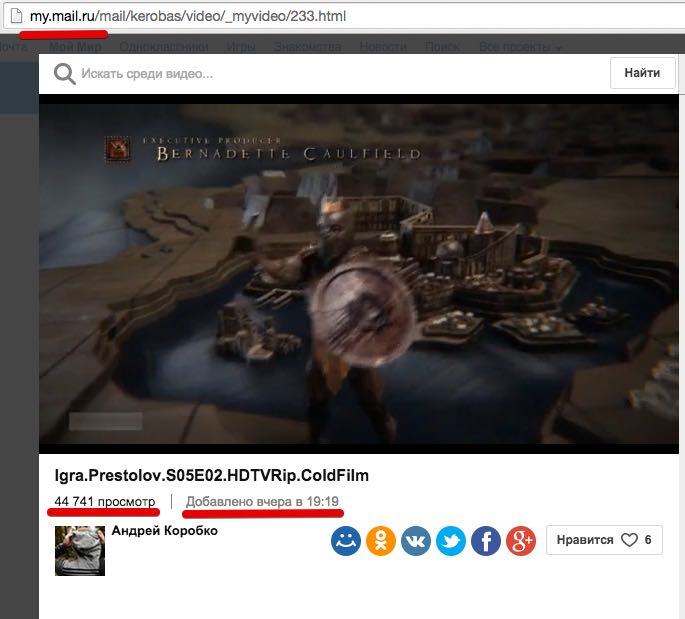The image size is (685, 619).
Task: Open the Знакомства navigation link
Action: pyautogui.click(x=307, y=46)
